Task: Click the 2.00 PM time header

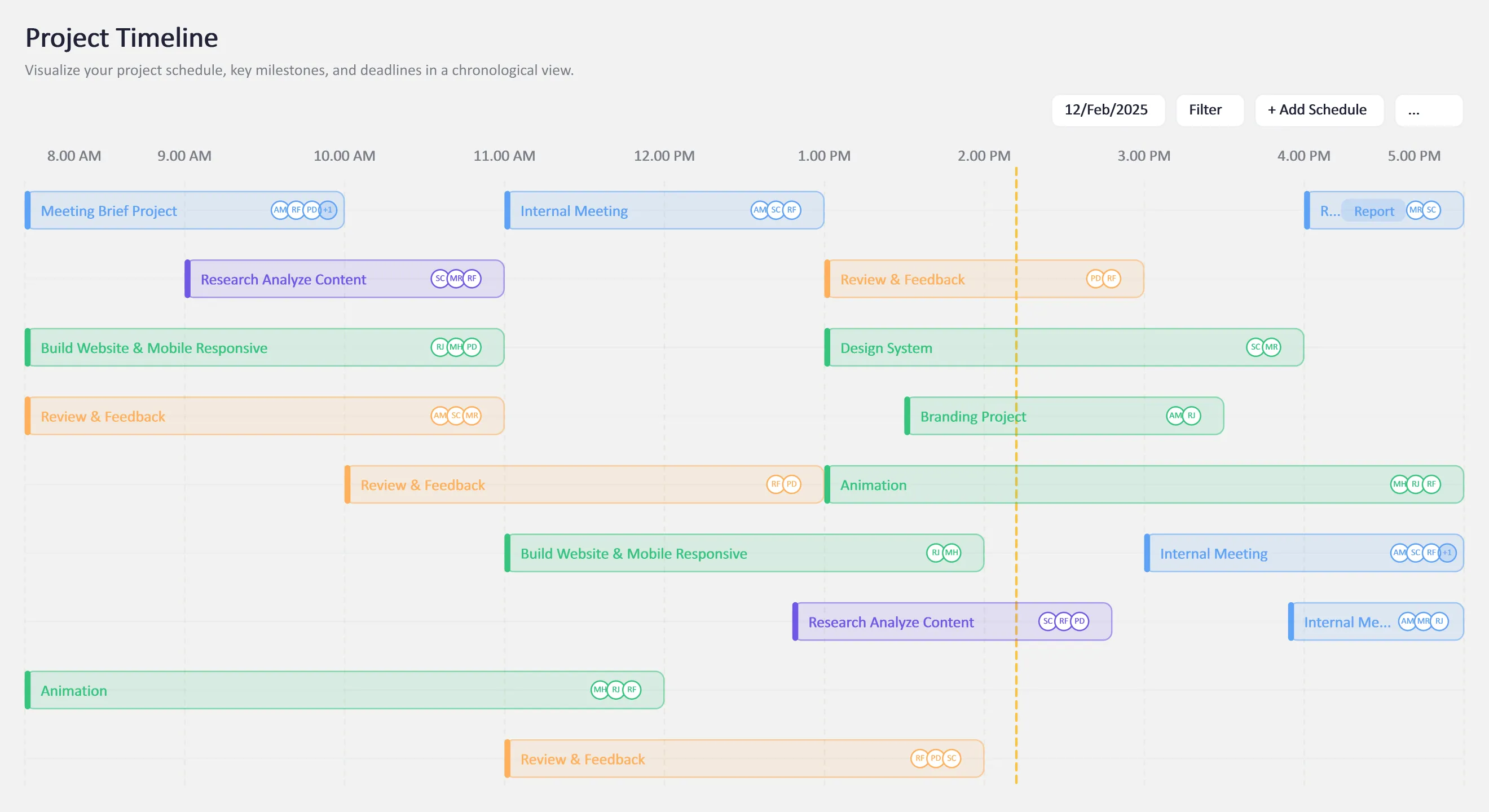Action: 984,156
